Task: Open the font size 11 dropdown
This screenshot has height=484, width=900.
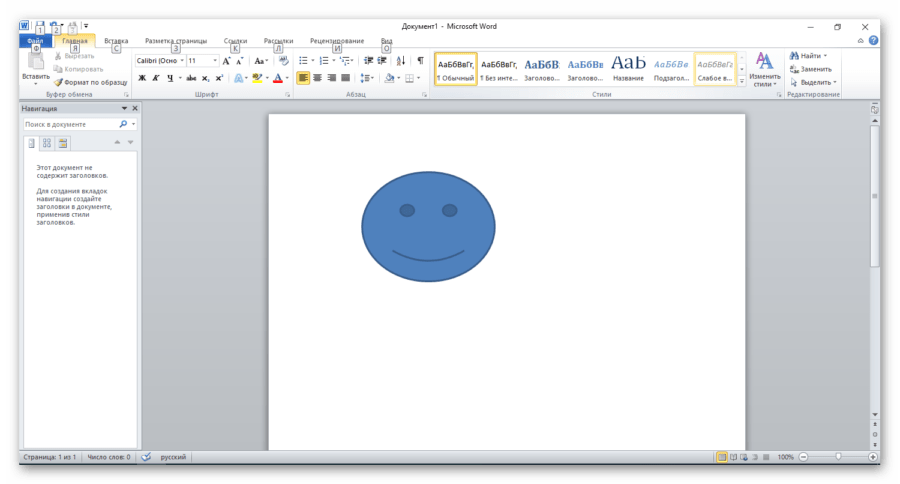Action: 203,61
